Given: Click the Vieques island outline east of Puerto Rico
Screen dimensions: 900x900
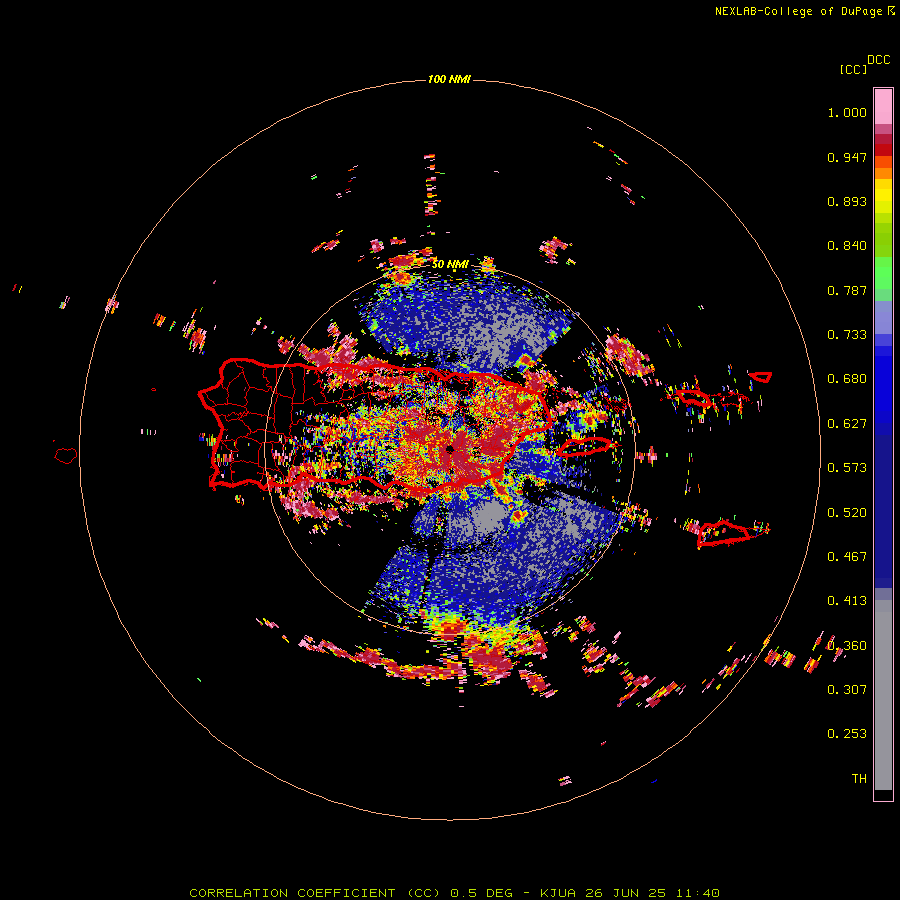Looking at the screenshot, I should pyautogui.click(x=585, y=447).
